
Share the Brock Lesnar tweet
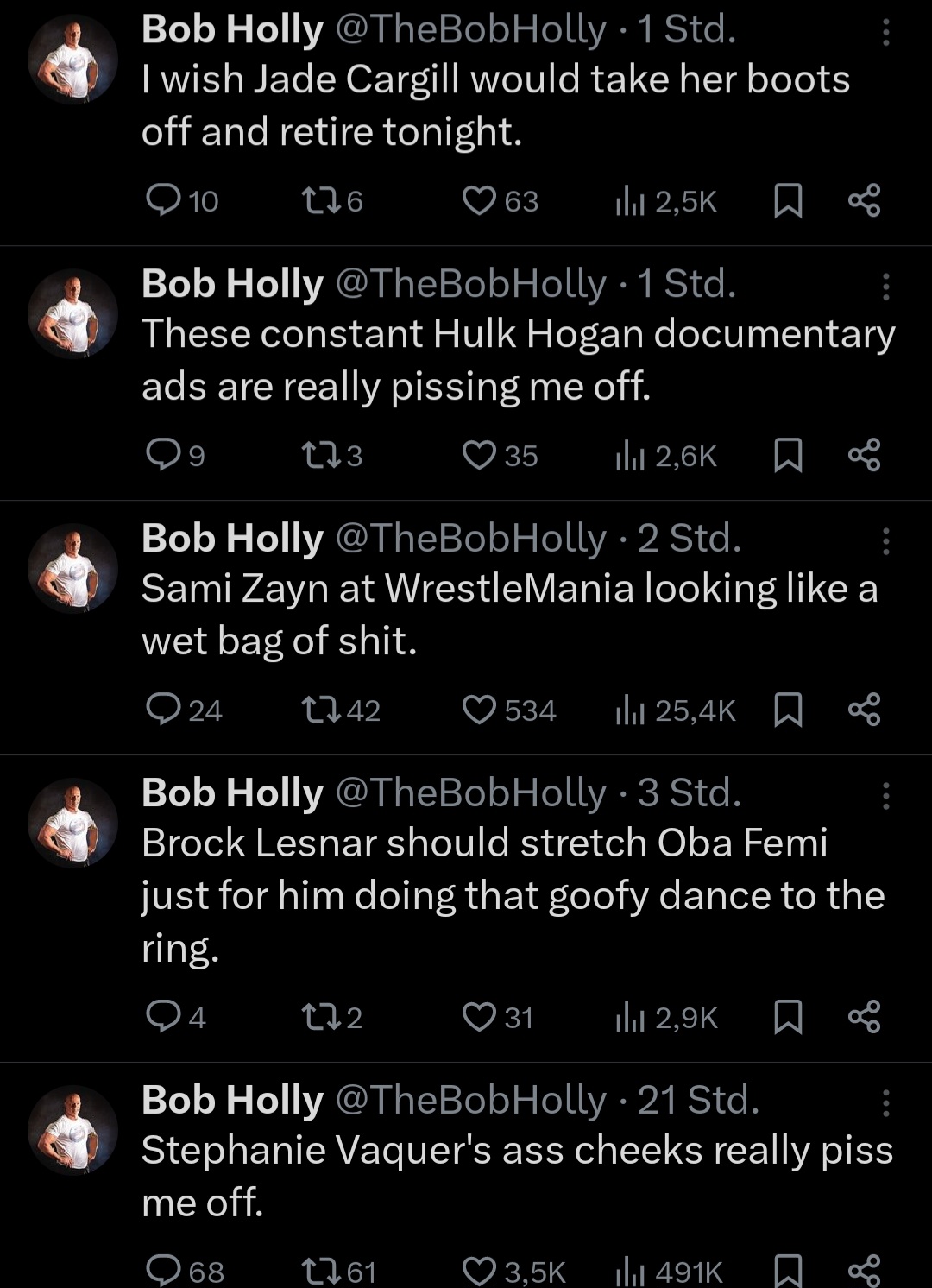(864, 1016)
